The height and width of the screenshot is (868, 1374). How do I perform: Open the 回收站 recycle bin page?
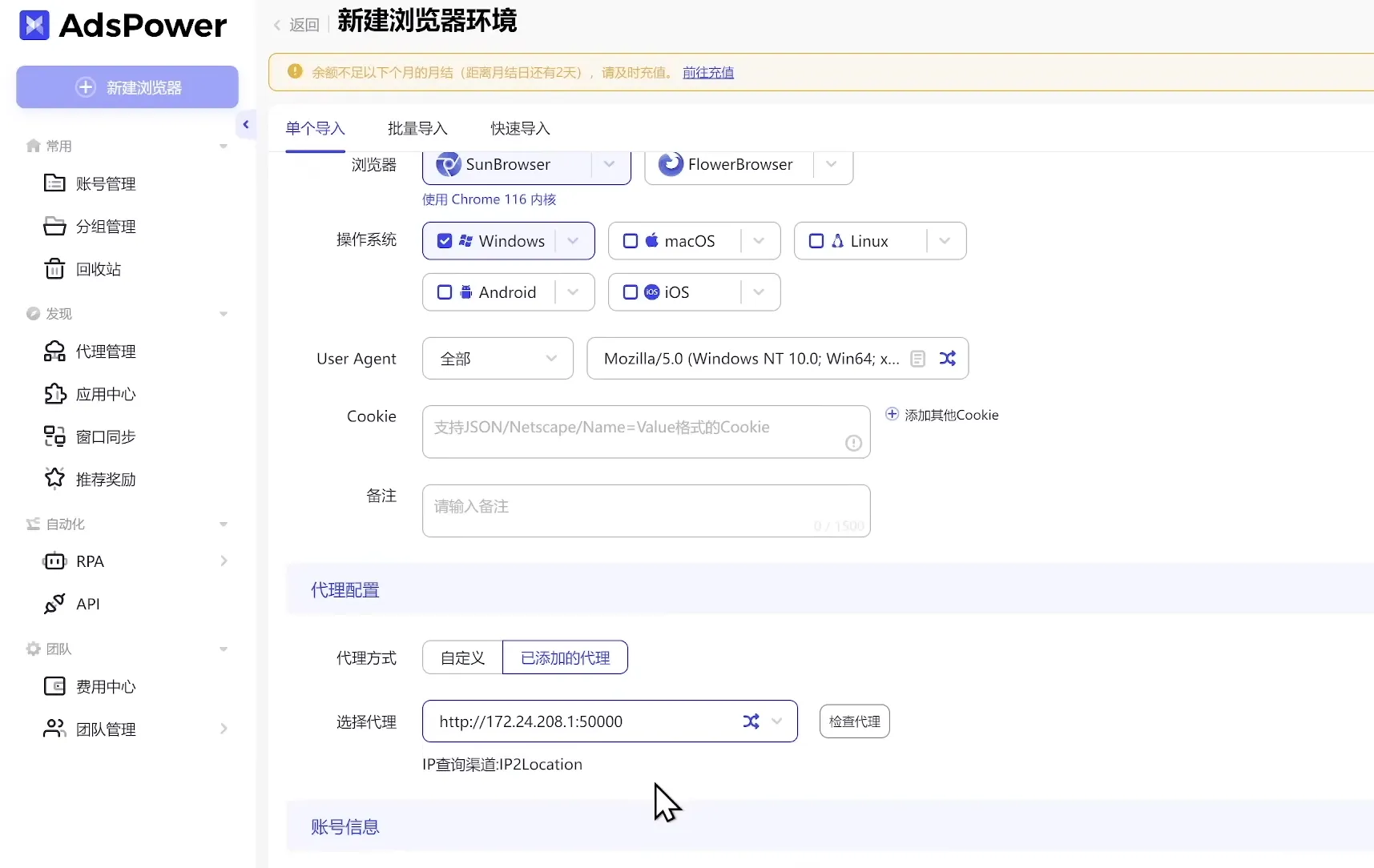pyautogui.click(x=98, y=269)
